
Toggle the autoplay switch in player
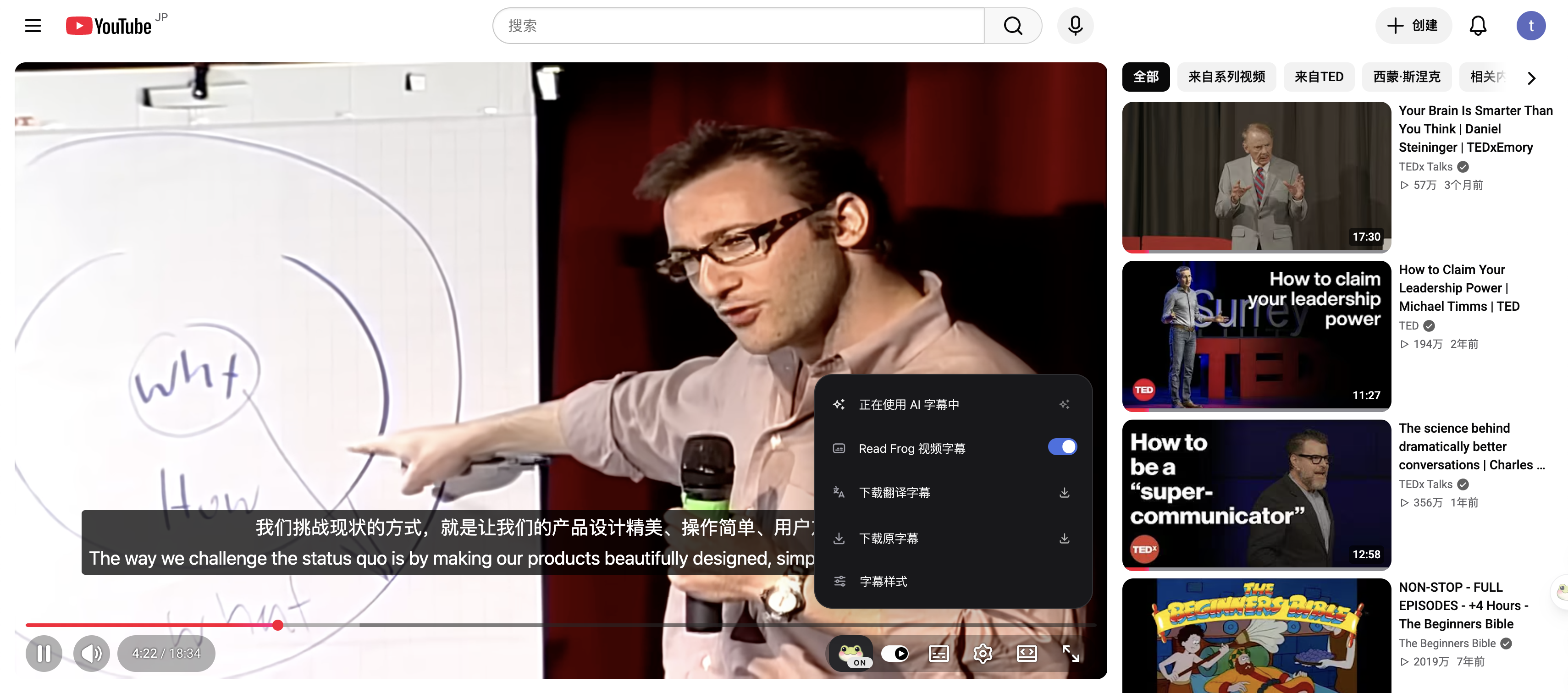point(895,654)
